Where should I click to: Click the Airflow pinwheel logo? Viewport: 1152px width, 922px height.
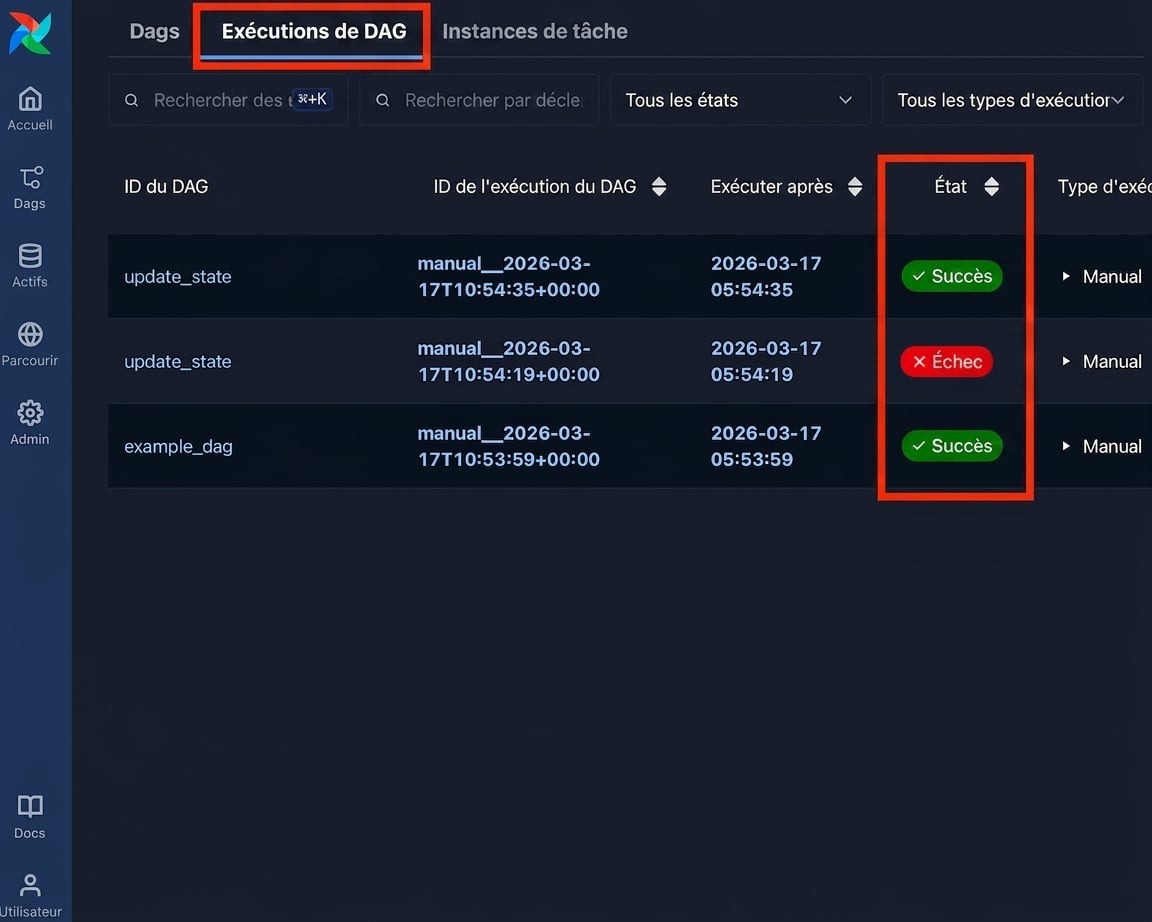pyautogui.click(x=30, y=33)
